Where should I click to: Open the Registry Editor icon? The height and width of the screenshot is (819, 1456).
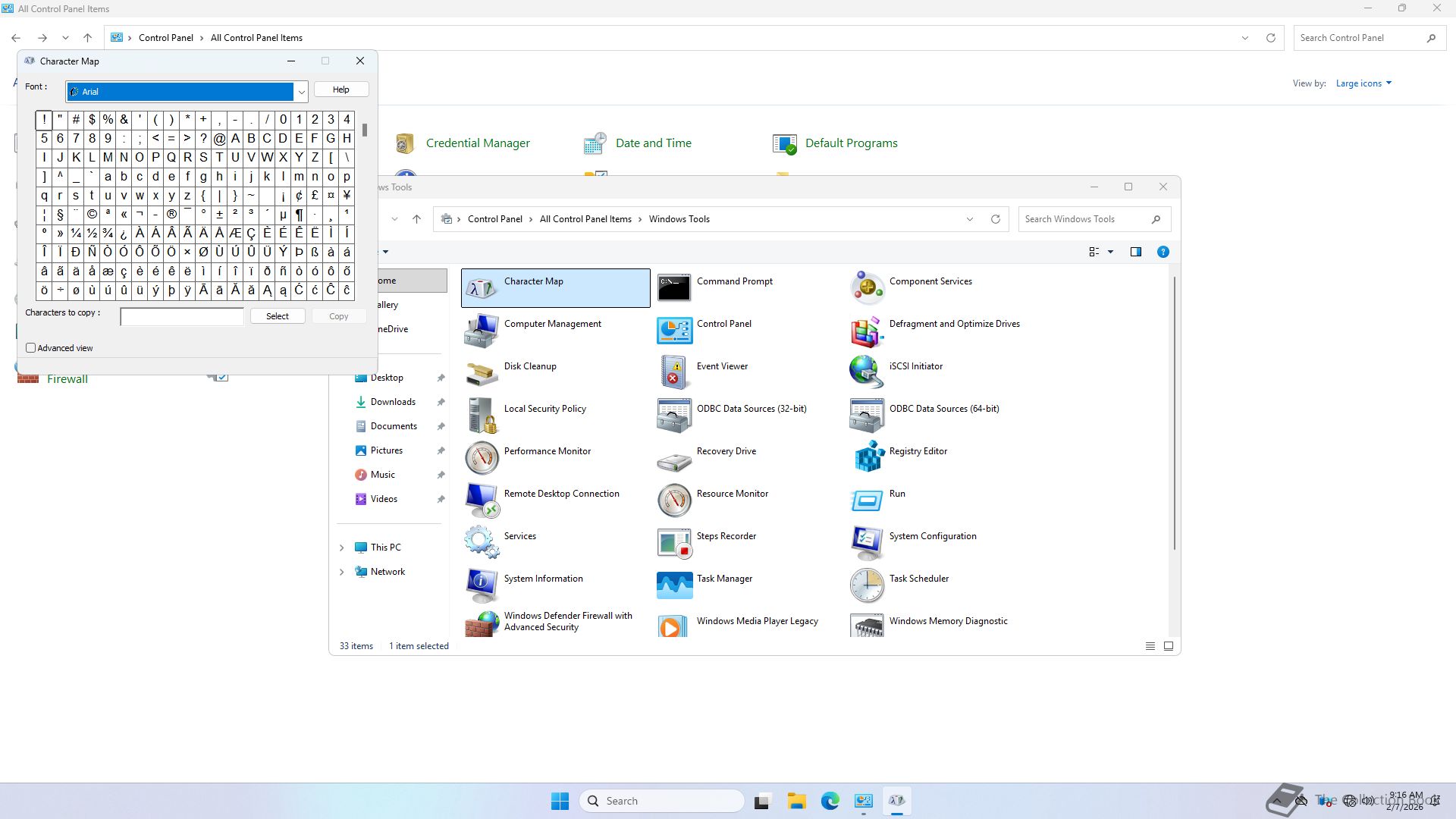(x=868, y=457)
